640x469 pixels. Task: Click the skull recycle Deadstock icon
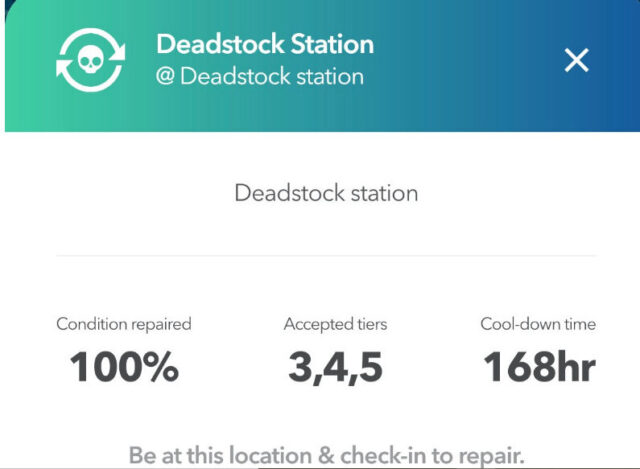pos(91,60)
